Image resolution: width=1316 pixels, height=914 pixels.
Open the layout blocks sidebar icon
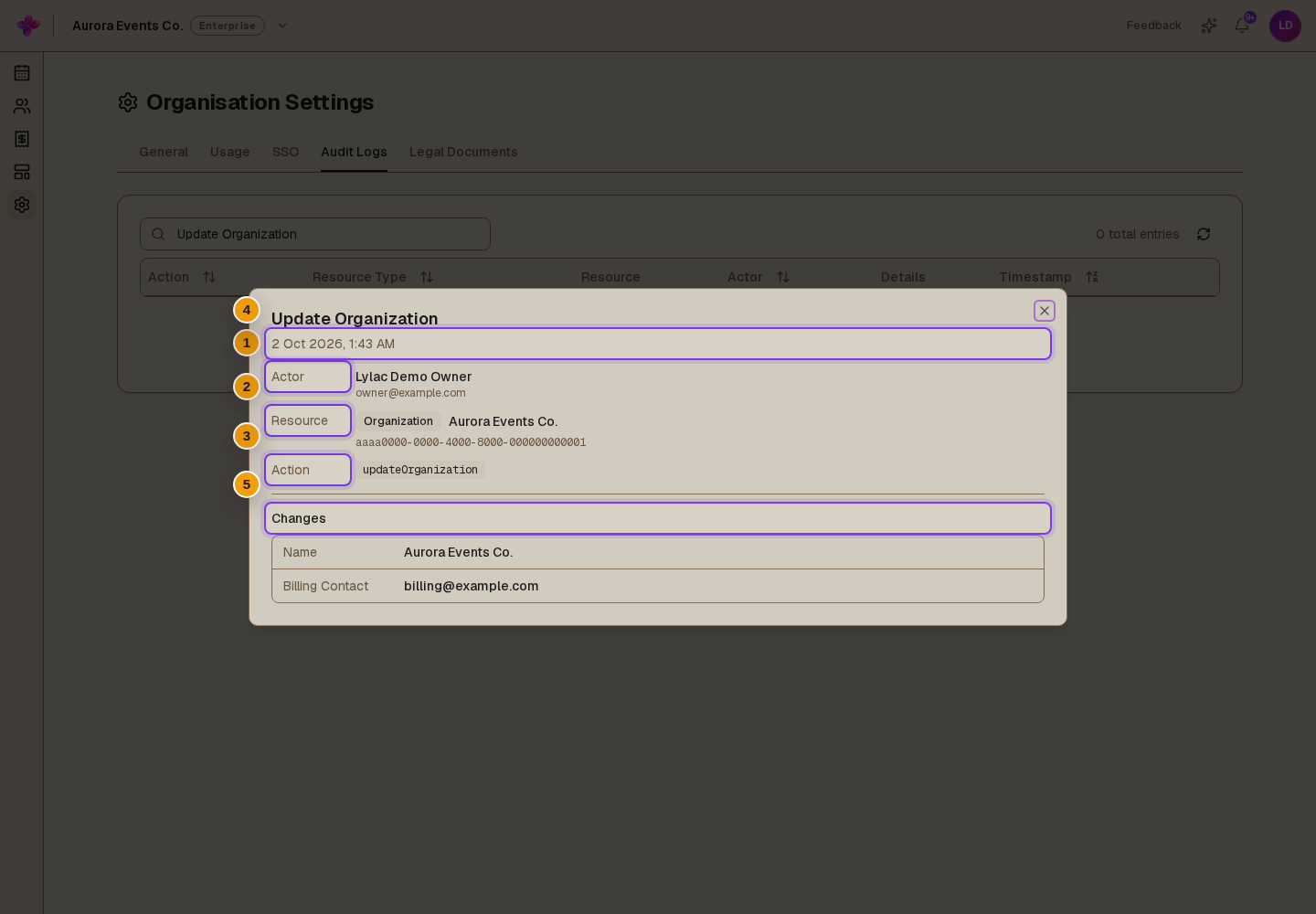tap(22, 172)
